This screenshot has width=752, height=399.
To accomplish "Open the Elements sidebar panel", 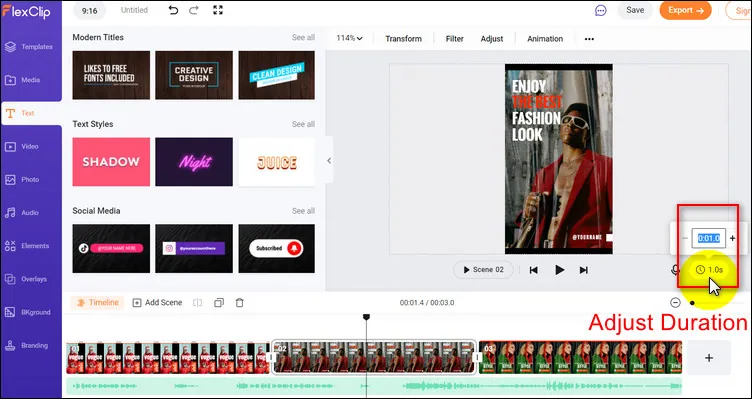I will pos(31,246).
